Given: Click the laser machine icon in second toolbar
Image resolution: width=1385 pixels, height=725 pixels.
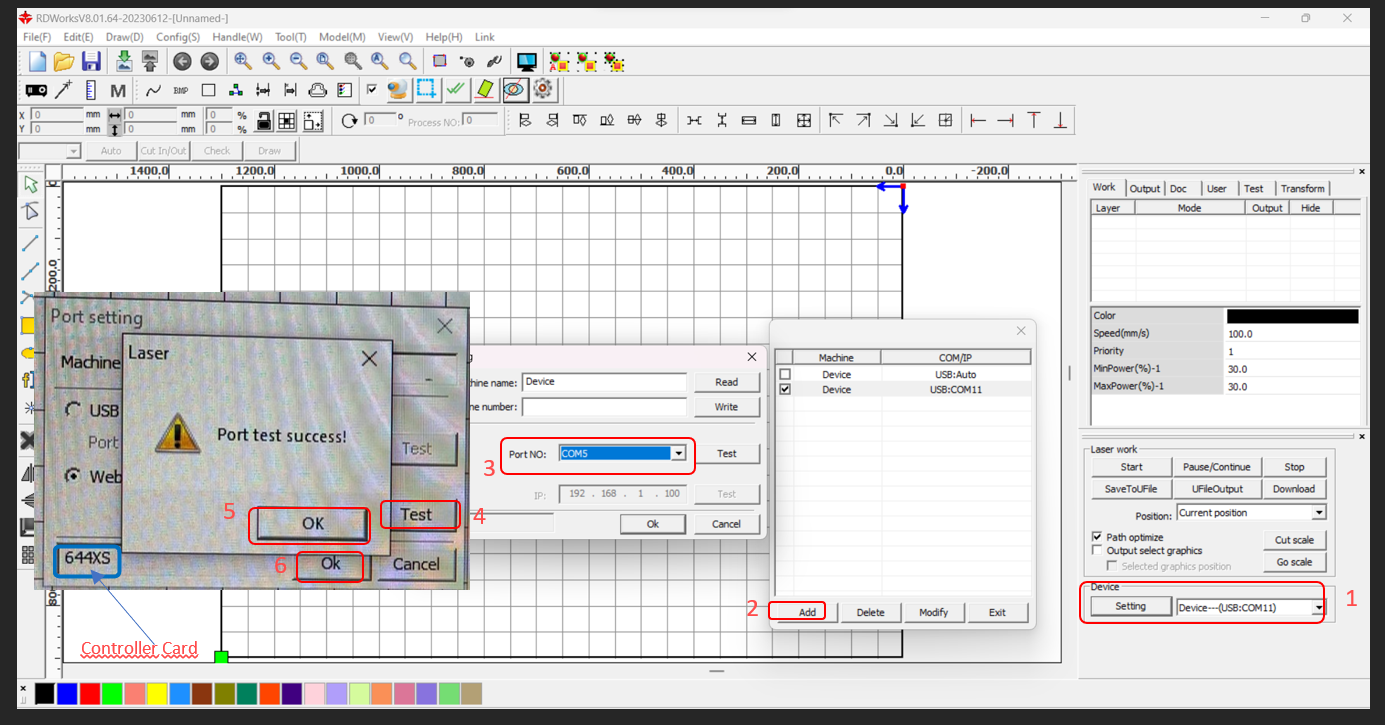Looking at the screenshot, I should pyautogui.click(x=35, y=90).
